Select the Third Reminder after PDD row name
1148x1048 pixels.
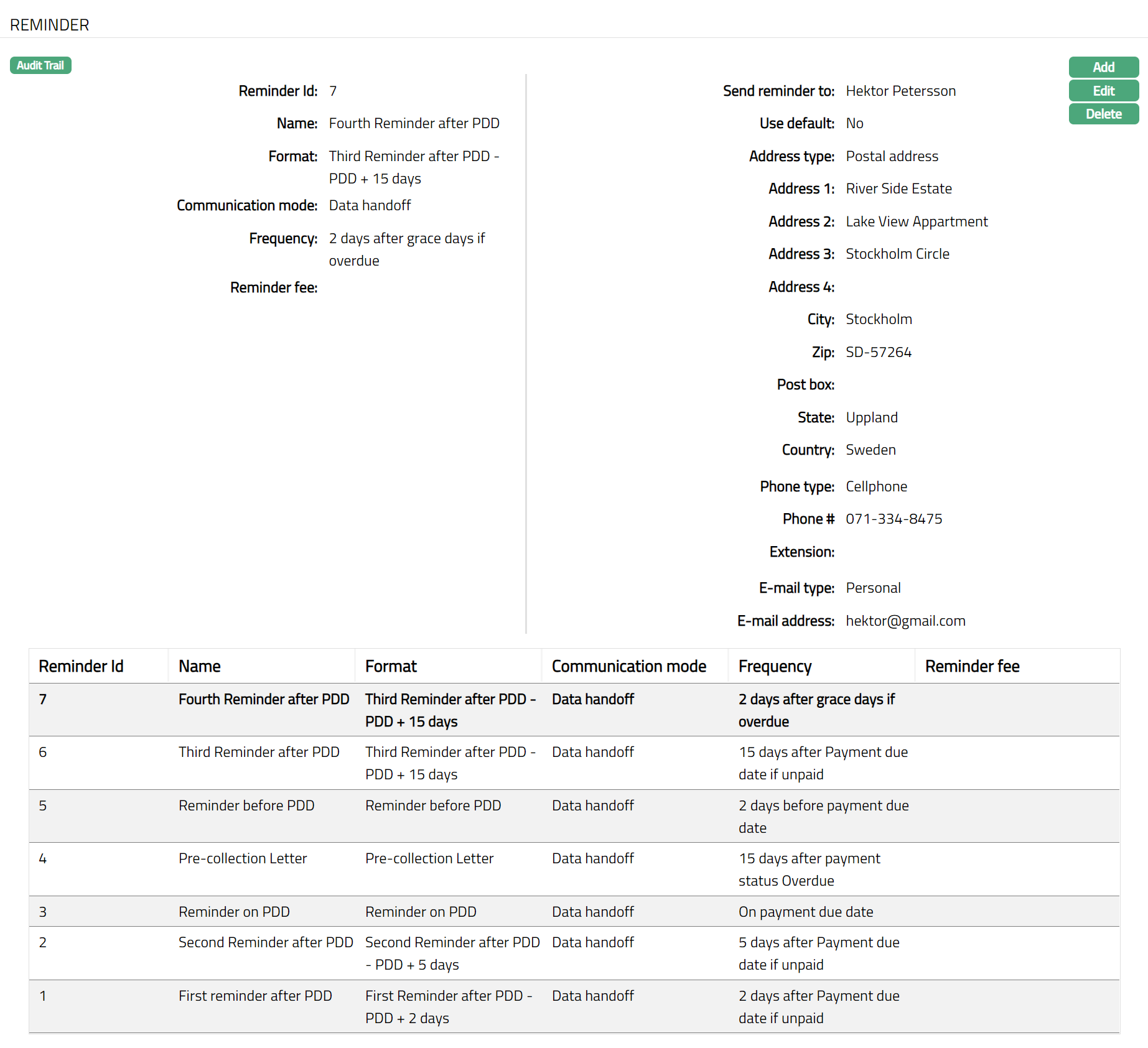point(259,752)
